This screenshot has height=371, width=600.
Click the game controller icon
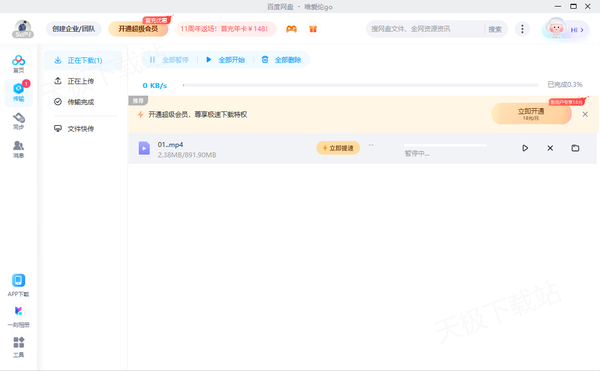(x=291, y=29)
